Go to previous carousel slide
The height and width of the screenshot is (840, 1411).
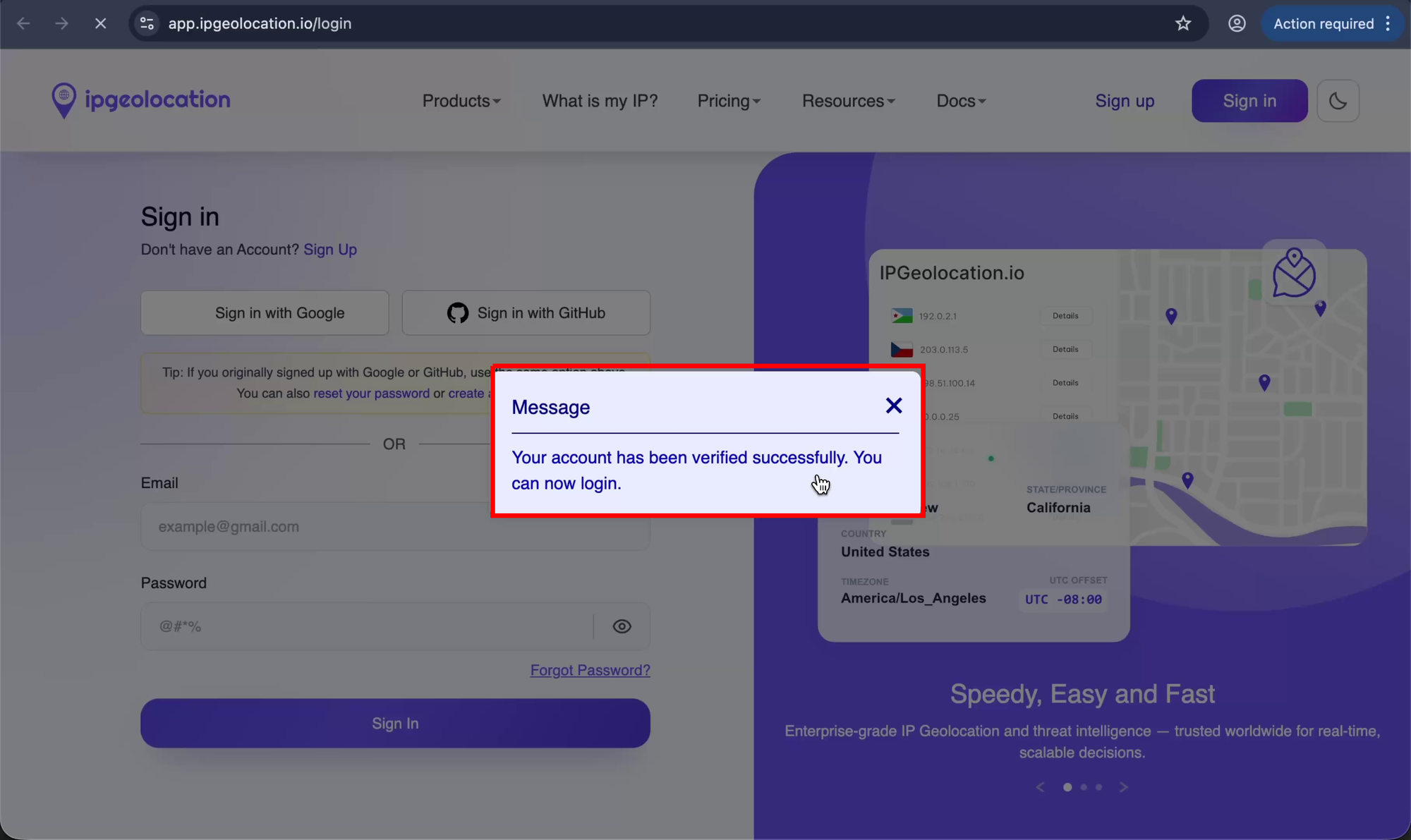[1040, 787]
